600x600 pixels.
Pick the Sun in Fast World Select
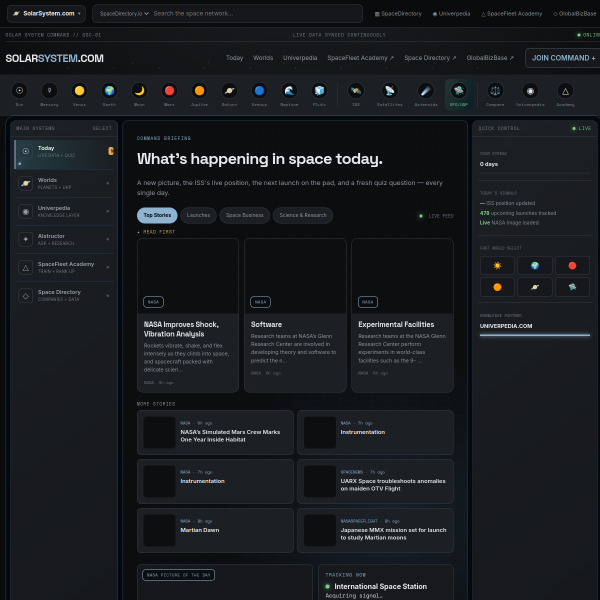pos(497,266)
